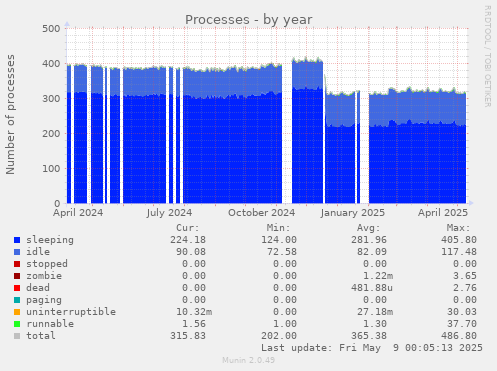Click idle current value 90.08
Viewport: 497px width, 371px height.
click(191, 252)
